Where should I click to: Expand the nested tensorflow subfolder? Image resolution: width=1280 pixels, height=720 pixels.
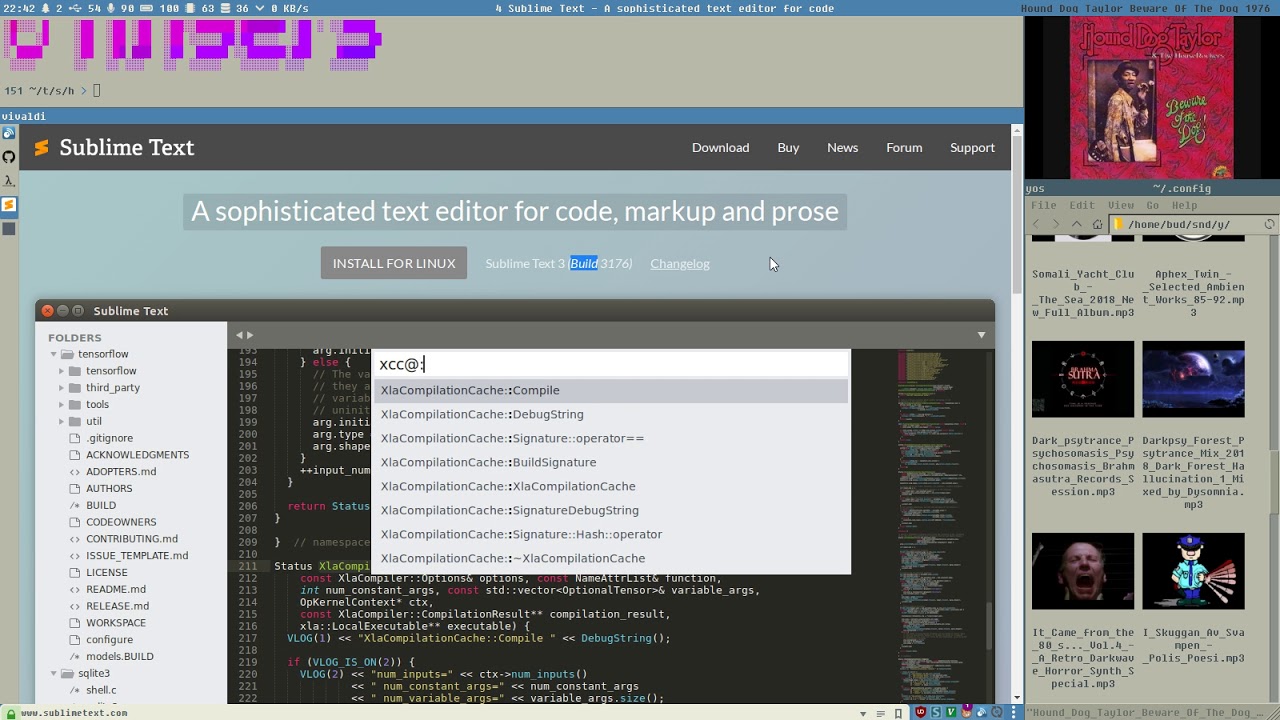[62, 371]
